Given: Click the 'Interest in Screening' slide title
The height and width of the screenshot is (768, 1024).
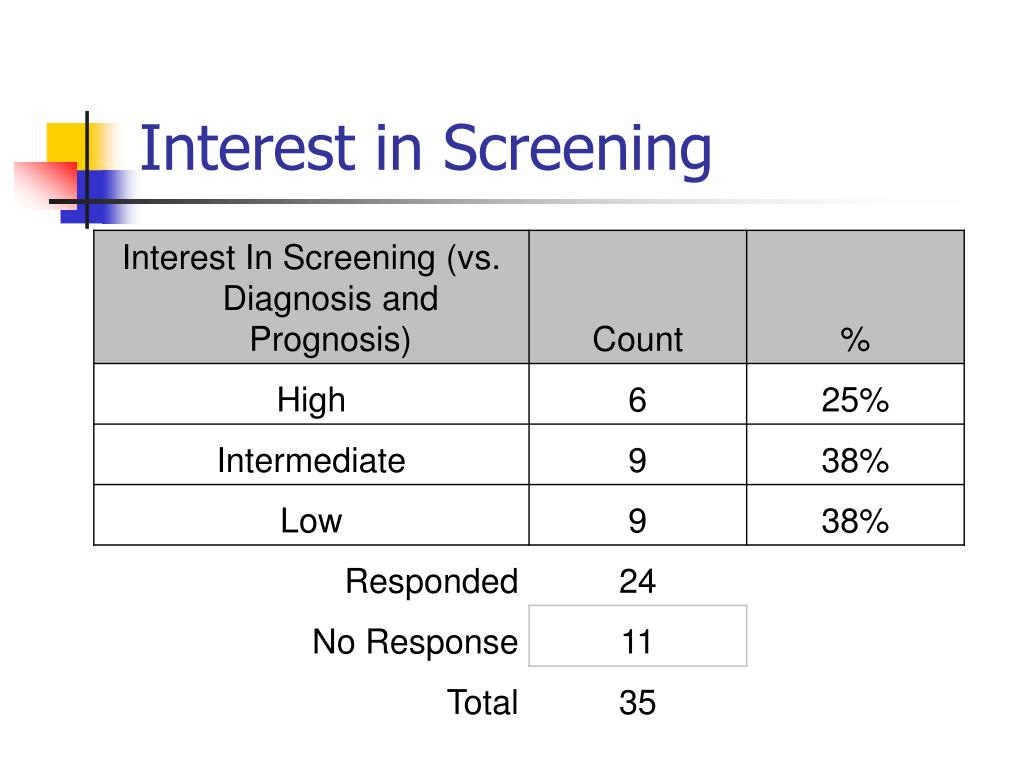Looking at the screenshot, I should 425,150.
